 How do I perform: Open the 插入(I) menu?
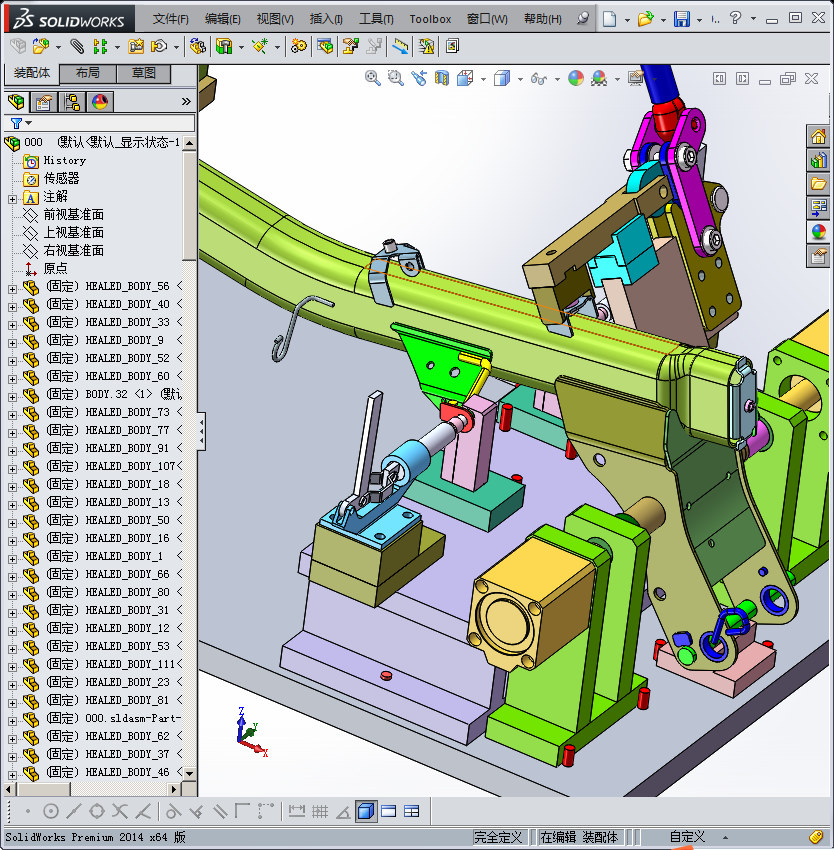pyautogui.click(x=326, y=19)
